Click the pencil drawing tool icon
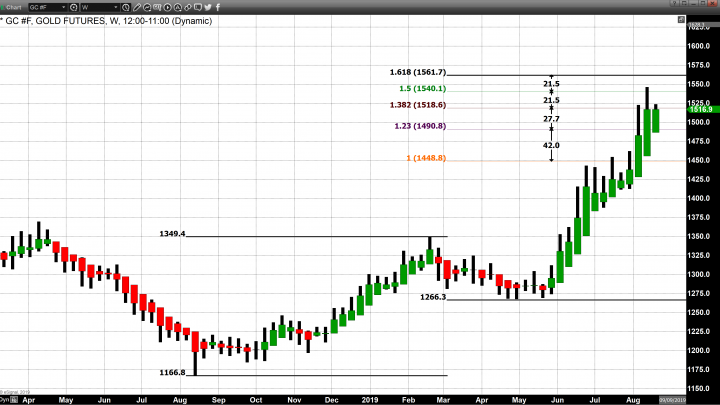 [138, 7]
